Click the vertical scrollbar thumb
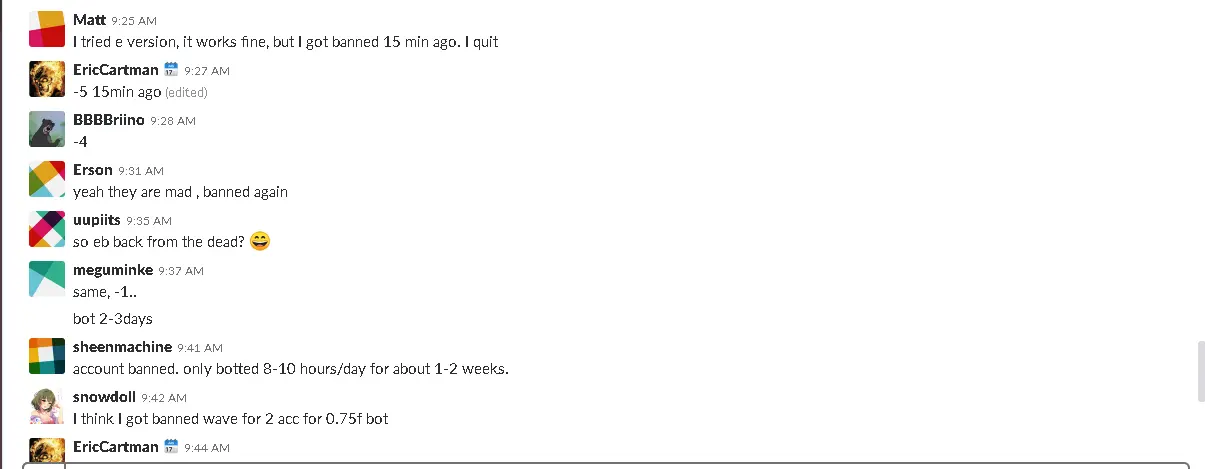Image resolution: width=1205 pixels, height=469 pixels. click(x=1201, y=371)
